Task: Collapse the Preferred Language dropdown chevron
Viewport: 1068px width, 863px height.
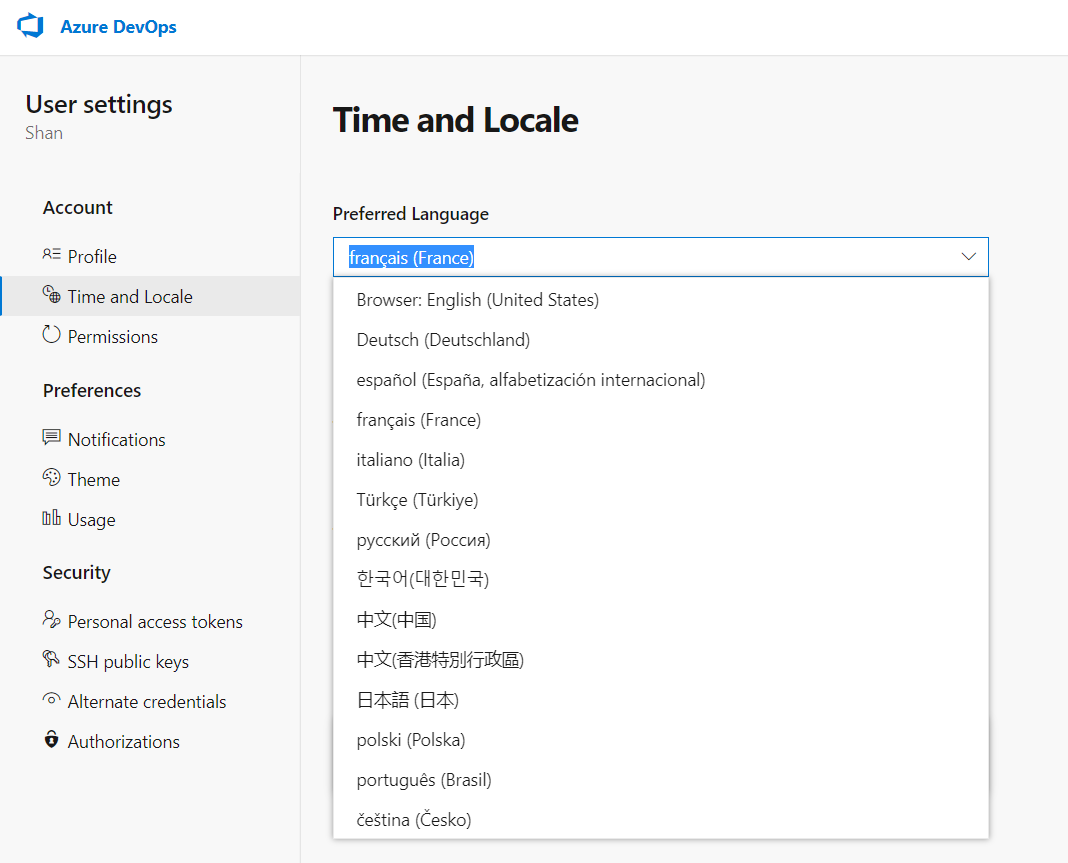Action: point(968,257)
